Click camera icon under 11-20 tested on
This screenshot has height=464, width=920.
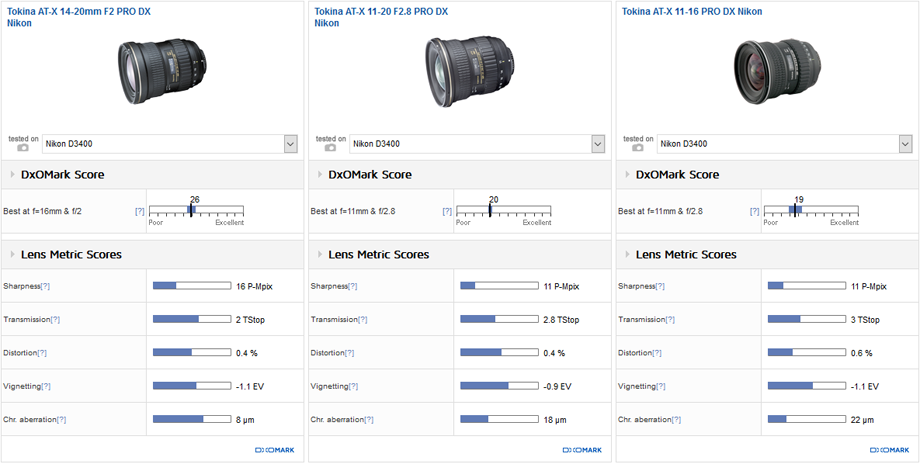[x=330, y=148]
